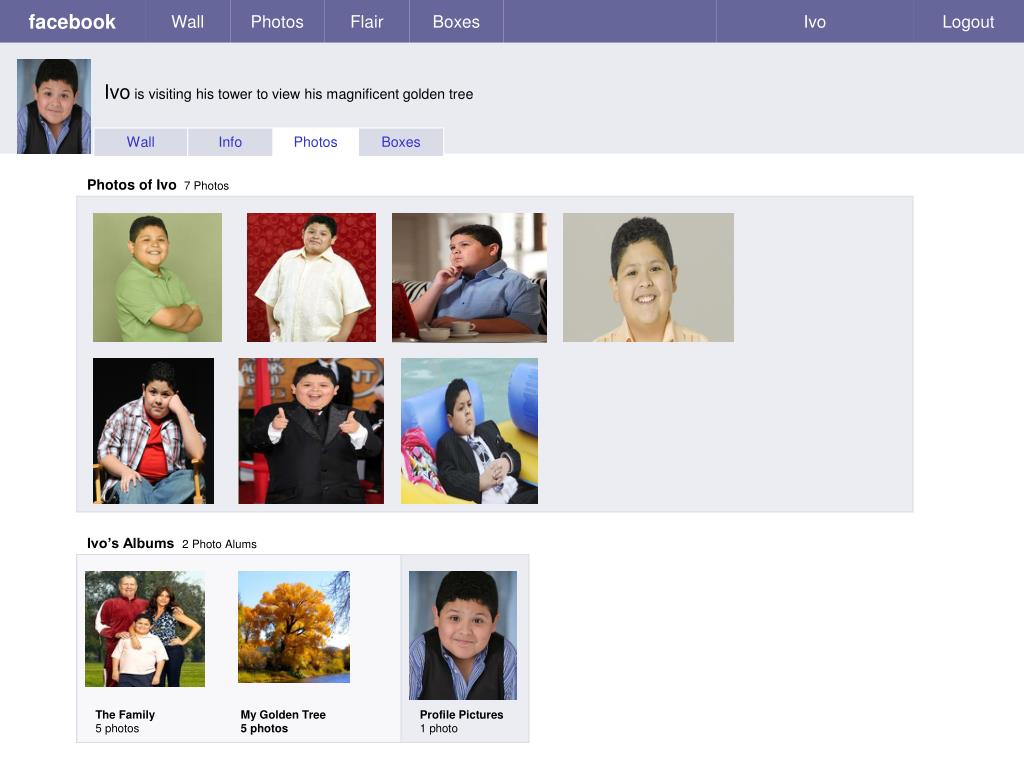Click '5 photos' under The Family
1024x768 pixels.
click(118, 728)
